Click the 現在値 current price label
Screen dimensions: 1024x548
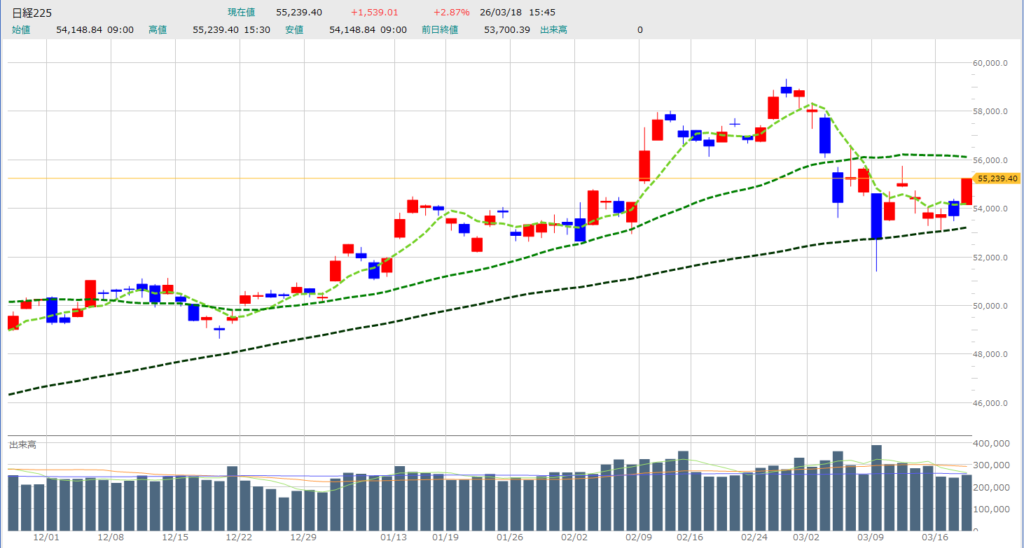point(243,12)
